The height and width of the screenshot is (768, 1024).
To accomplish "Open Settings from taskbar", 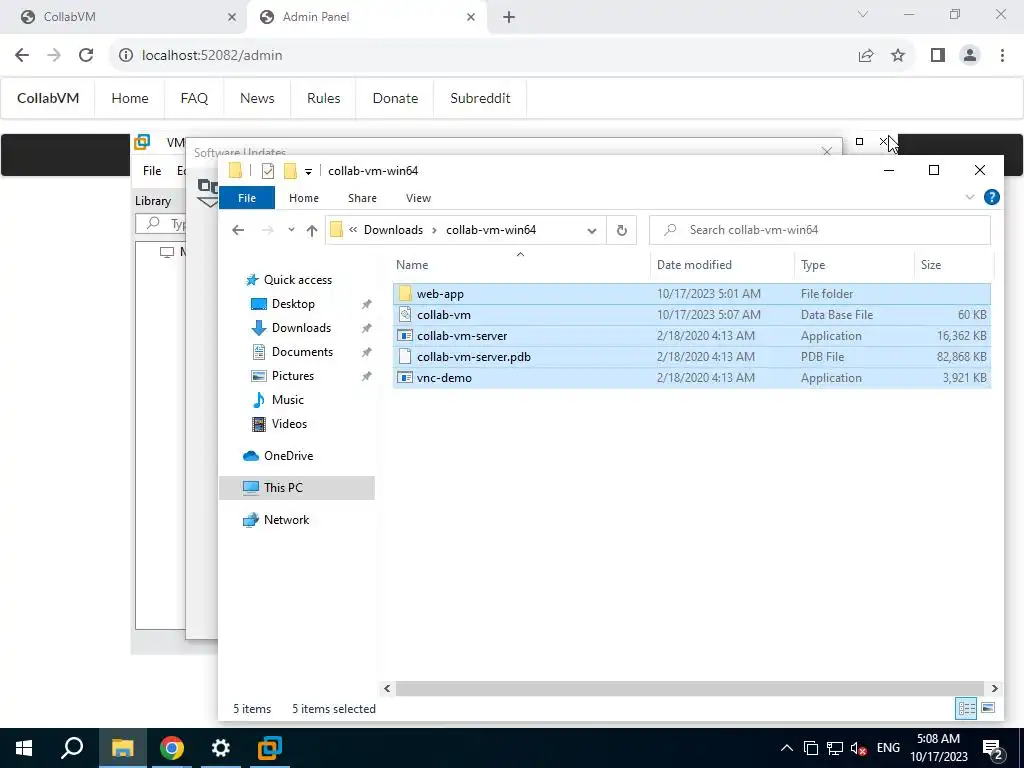I will tap(221, 748).
